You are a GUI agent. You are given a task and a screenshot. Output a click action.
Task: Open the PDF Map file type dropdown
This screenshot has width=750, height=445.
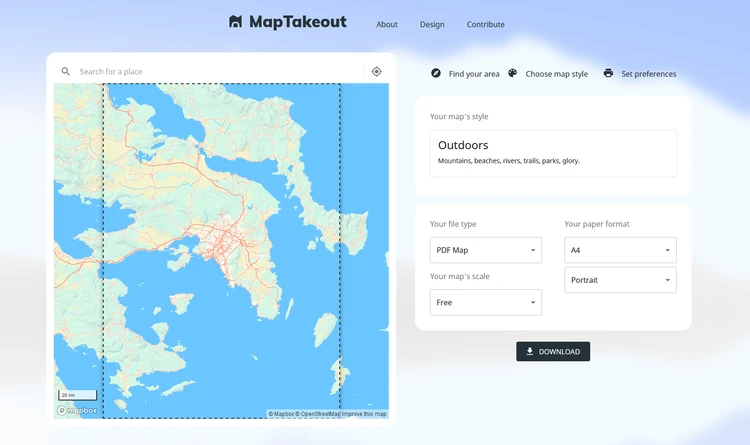485,250
